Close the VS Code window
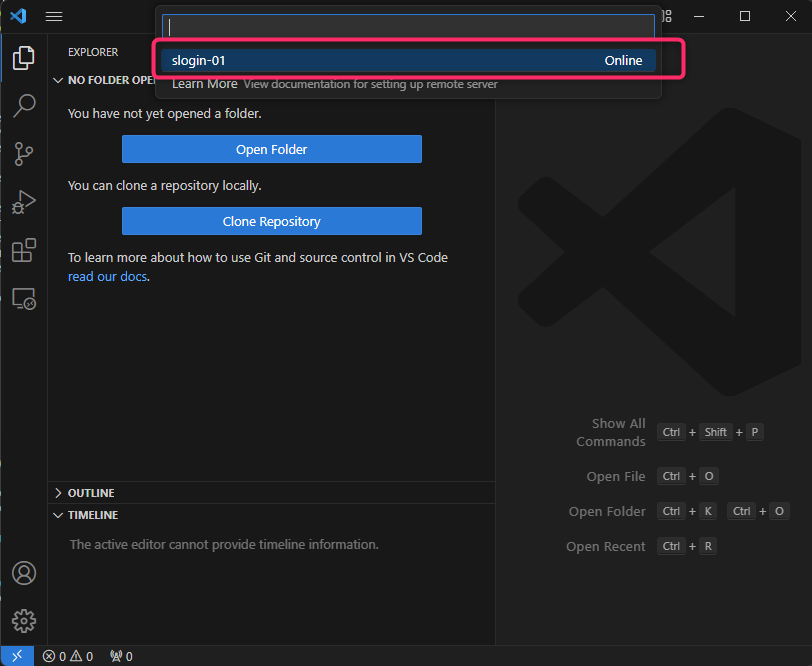Screen dimensions: 812x666 (x=791, y=17)
